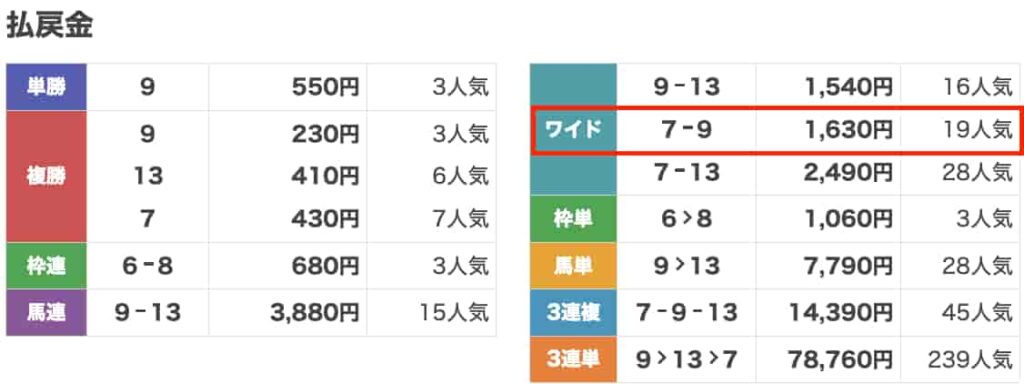Click the 239人気 popularity rank

(969, 359)
